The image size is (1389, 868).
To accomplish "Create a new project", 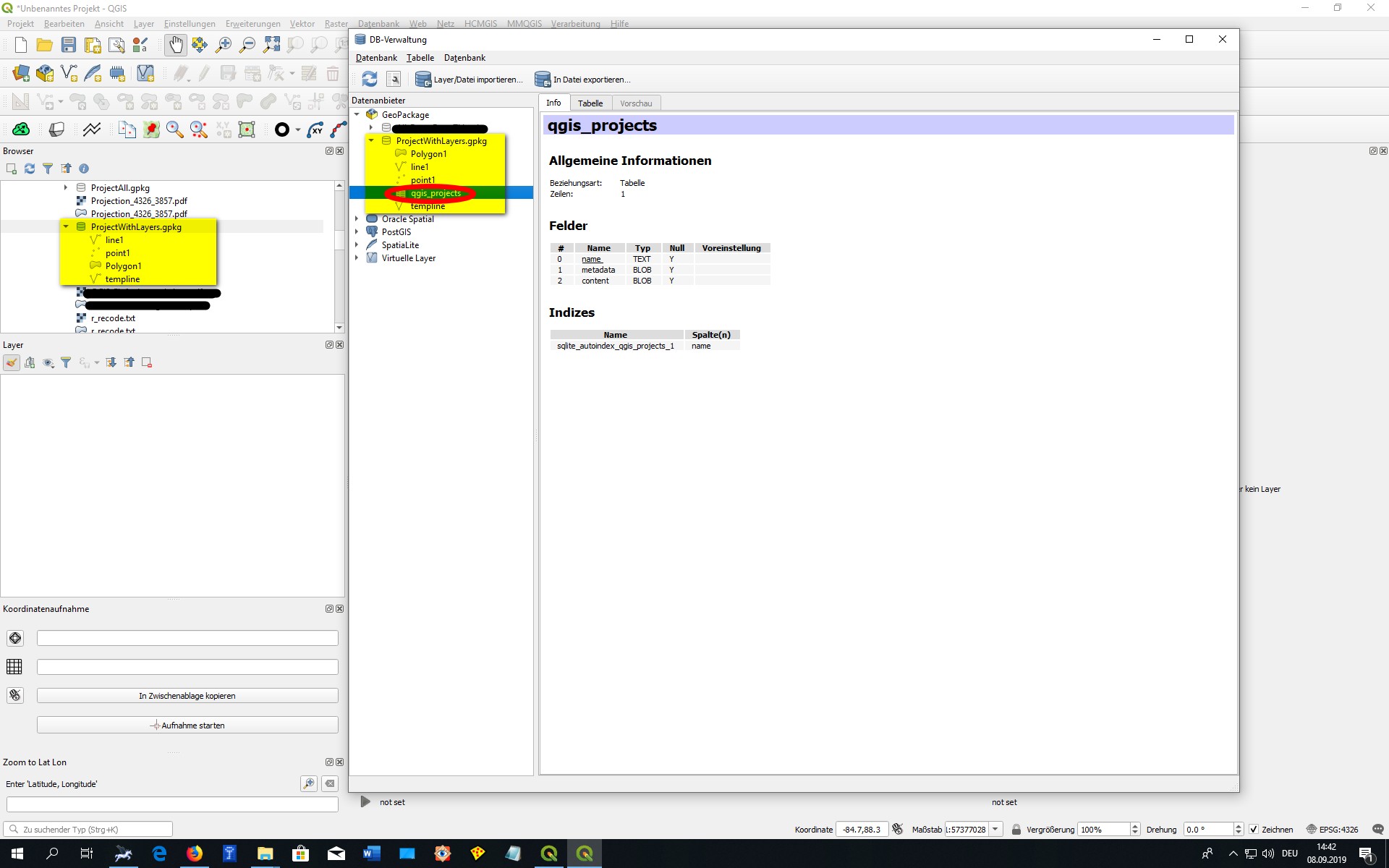I will click(20, 45).
